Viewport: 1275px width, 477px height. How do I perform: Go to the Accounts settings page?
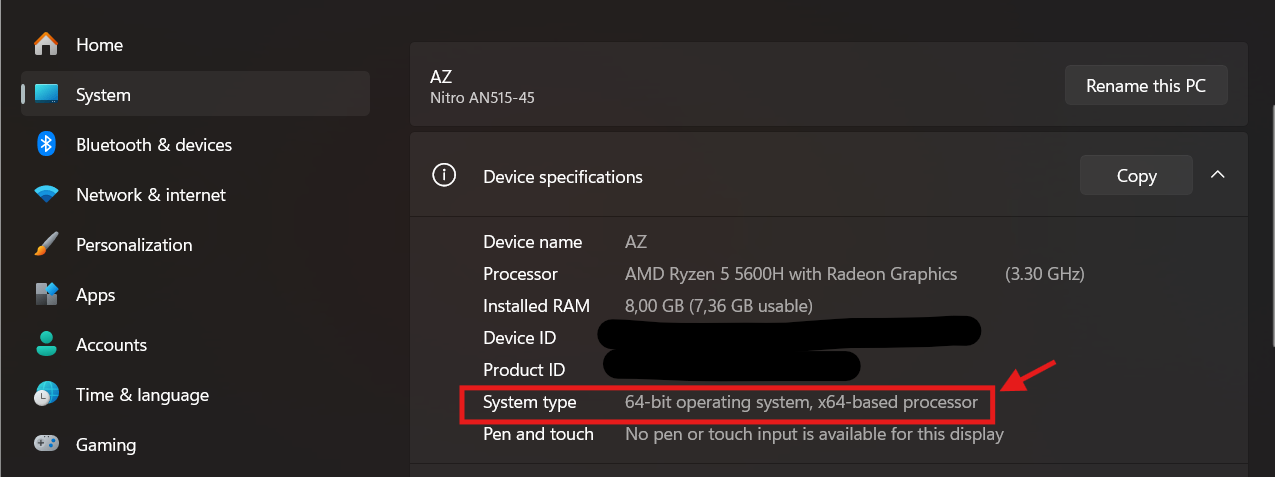coord(111,345)
